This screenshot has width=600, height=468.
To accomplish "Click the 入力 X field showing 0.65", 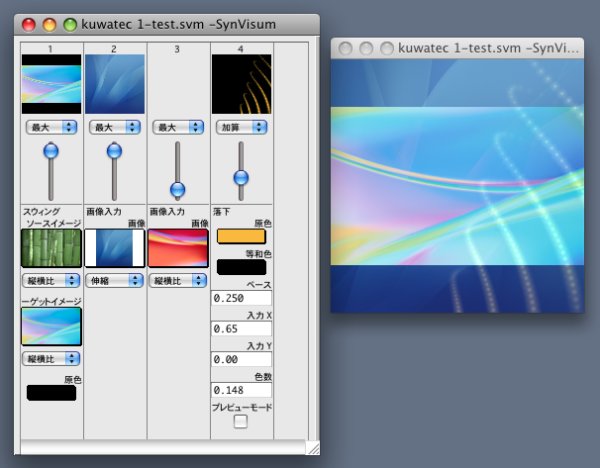I will tap(241, 328).
